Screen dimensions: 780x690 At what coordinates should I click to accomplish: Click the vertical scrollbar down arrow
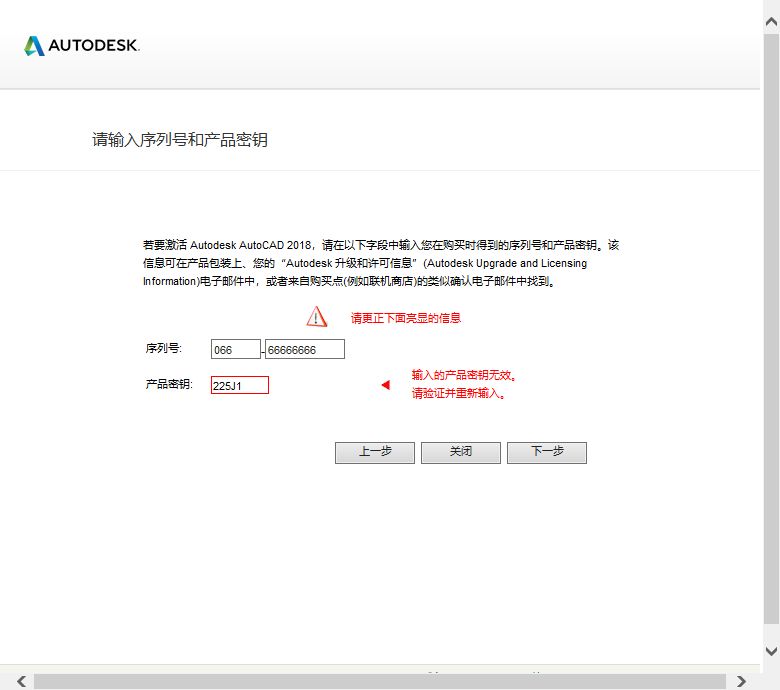click(771, 651)
